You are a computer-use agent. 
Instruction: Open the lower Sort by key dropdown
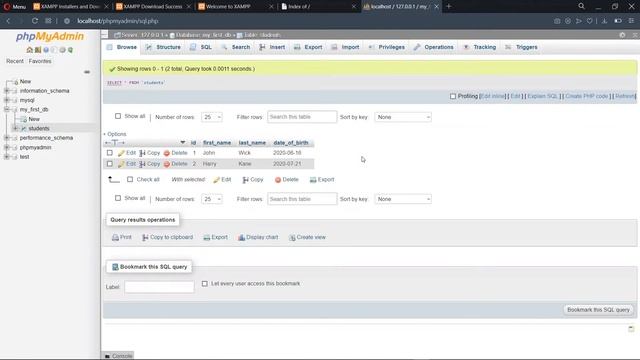click(x=403, y=199)
